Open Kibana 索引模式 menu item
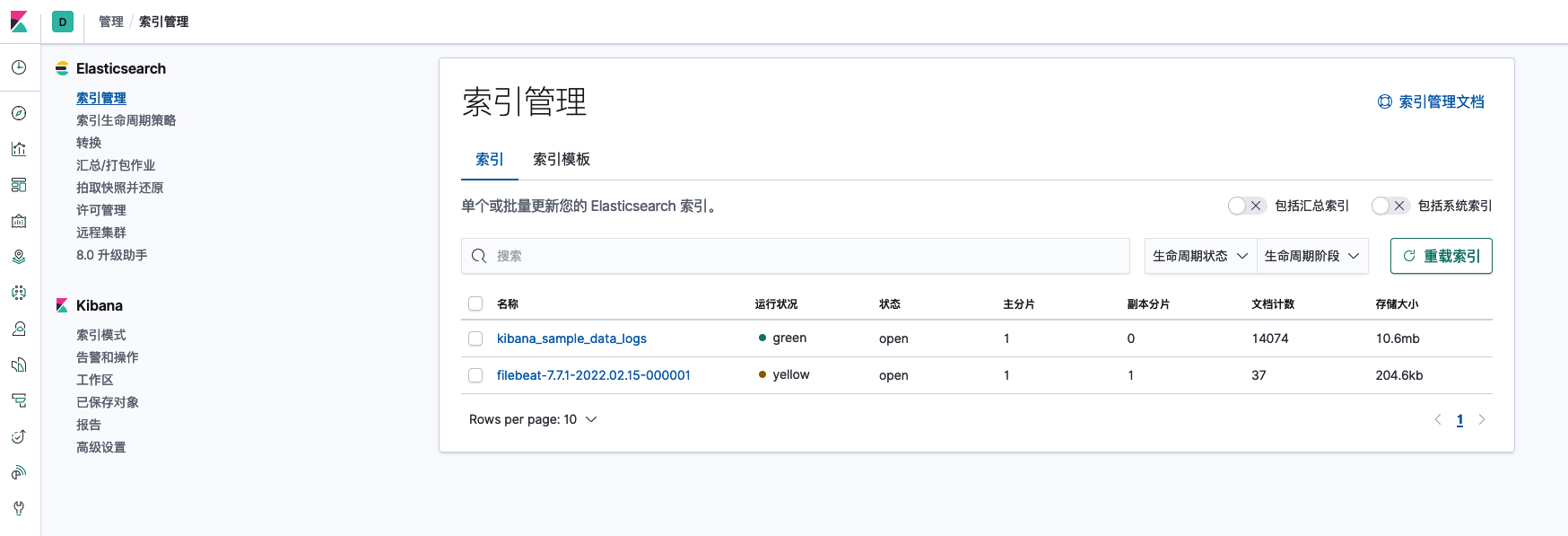Image resolution: width=1568 pixels, height=536 pixels. pyautogui.click(x=101, y=335)
